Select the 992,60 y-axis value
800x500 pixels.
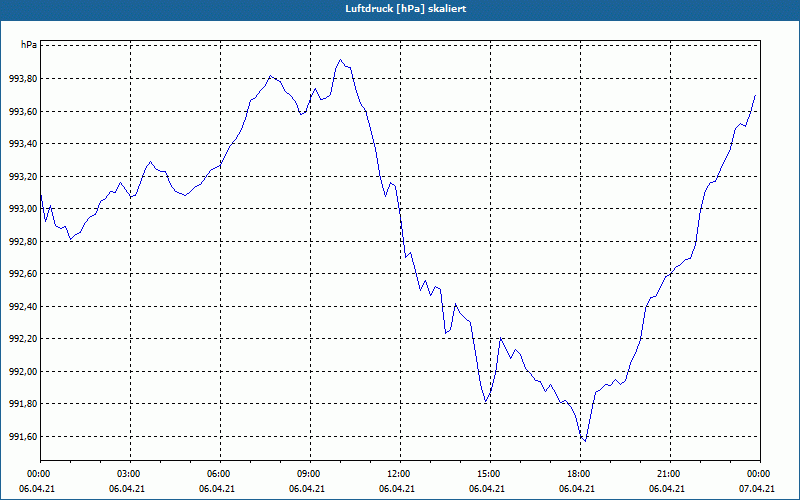[23, 274]
